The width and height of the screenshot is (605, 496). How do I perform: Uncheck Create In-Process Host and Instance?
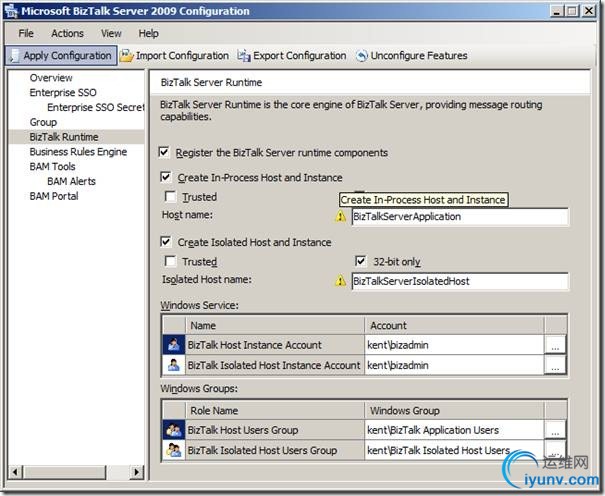coord(166,177)
